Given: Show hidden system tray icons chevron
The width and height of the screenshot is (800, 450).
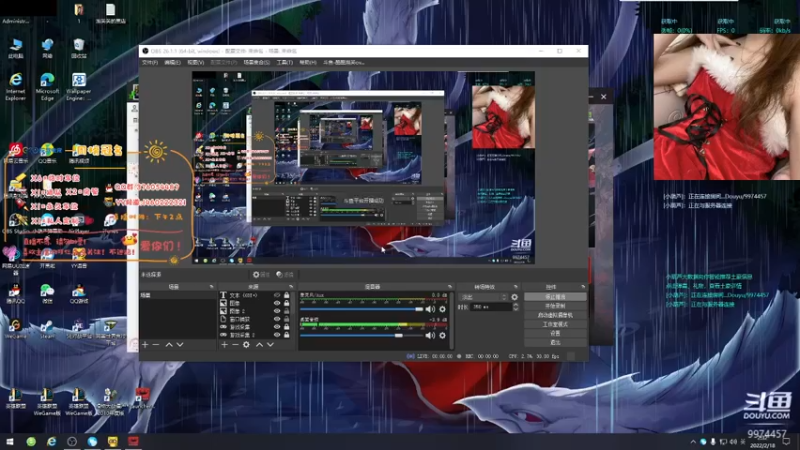Looking at the screenshot, I should click(x=693, y=442).
